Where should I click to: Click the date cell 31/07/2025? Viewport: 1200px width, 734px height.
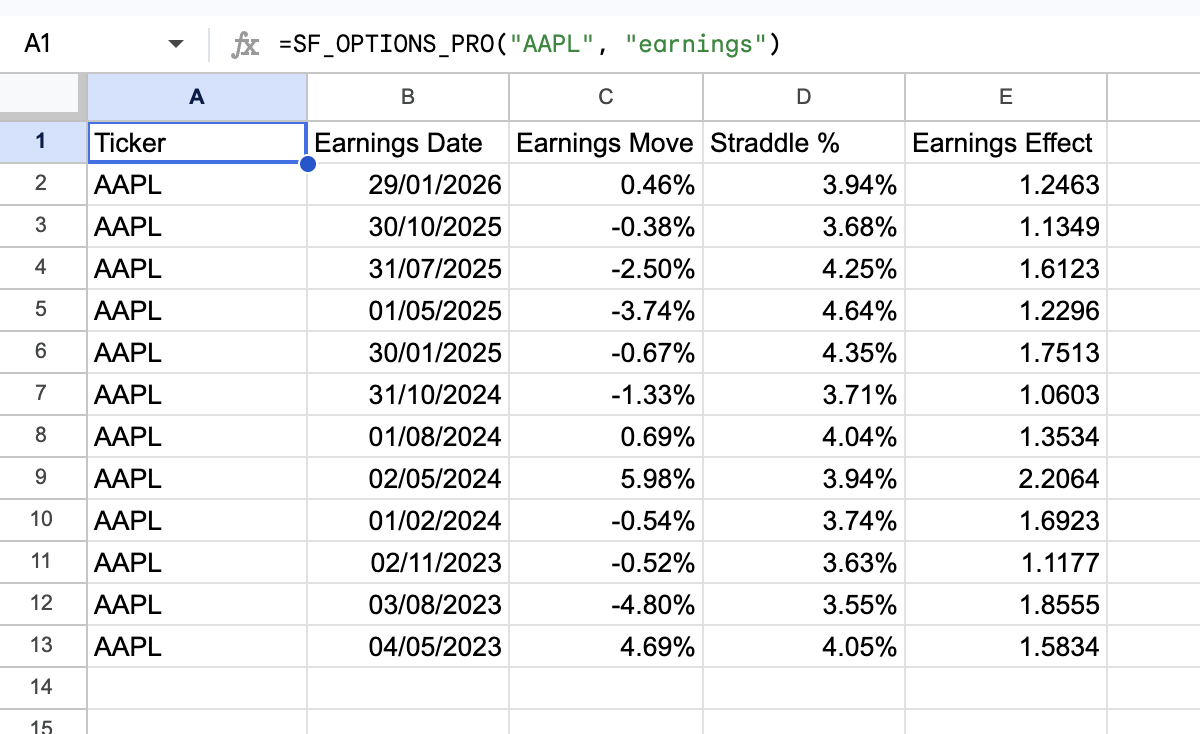[x=408, y=268]
